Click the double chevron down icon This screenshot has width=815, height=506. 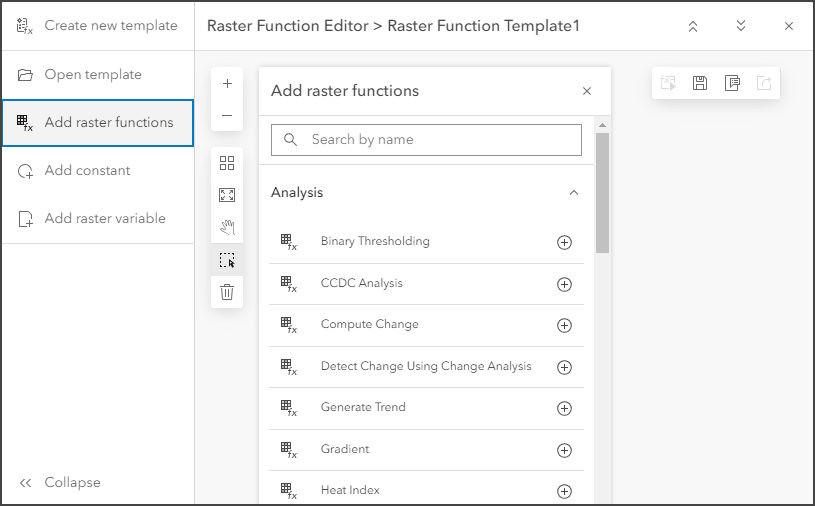click(741, 26)
